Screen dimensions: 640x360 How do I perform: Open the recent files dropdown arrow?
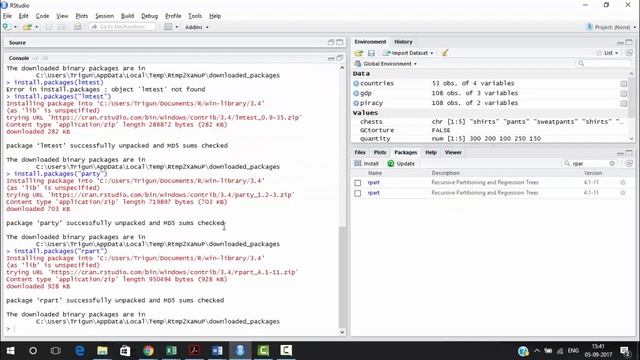pos(37,27)
